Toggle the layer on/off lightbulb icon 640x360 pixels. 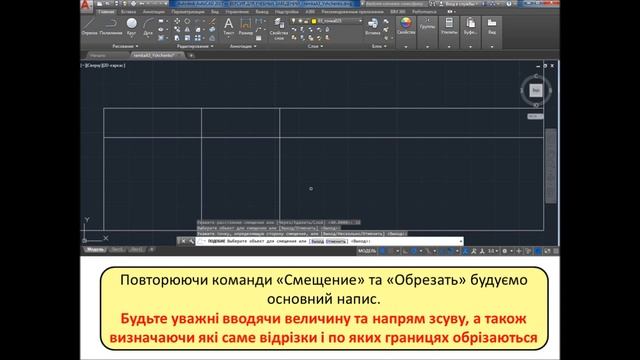pos(293,21)
